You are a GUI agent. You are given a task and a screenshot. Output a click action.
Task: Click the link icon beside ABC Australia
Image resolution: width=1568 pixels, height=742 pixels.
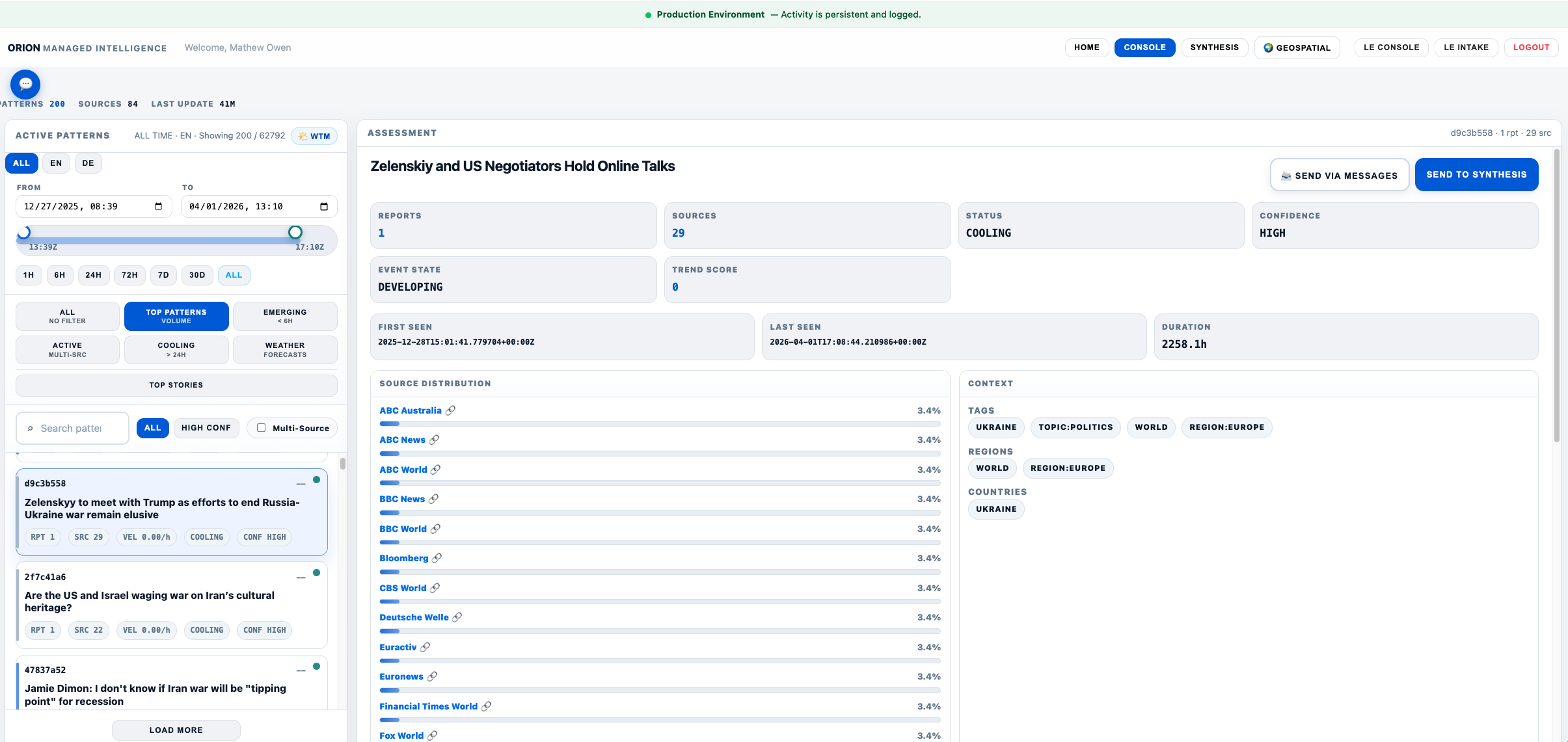(451, 410)
